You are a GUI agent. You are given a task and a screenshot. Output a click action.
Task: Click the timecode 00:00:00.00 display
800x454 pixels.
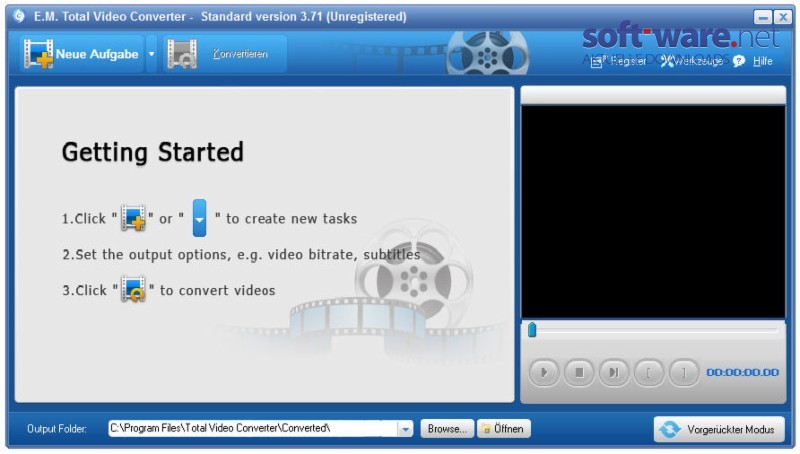click(742, 372)
